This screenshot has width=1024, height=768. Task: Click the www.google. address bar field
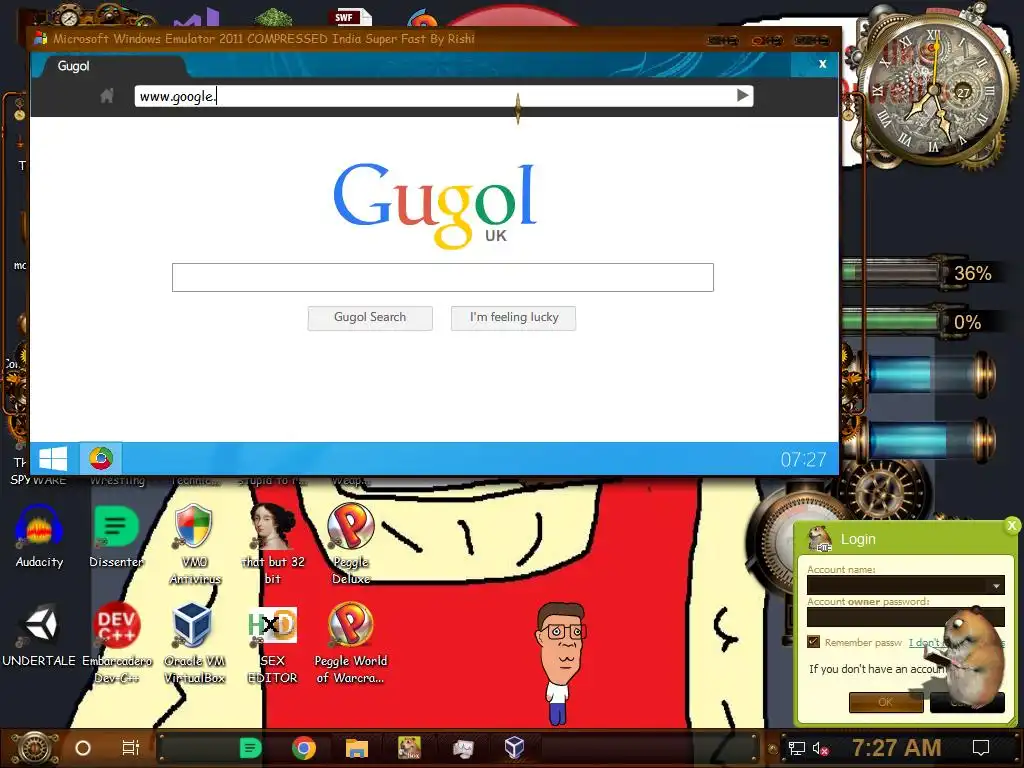[x=443, y=96]
